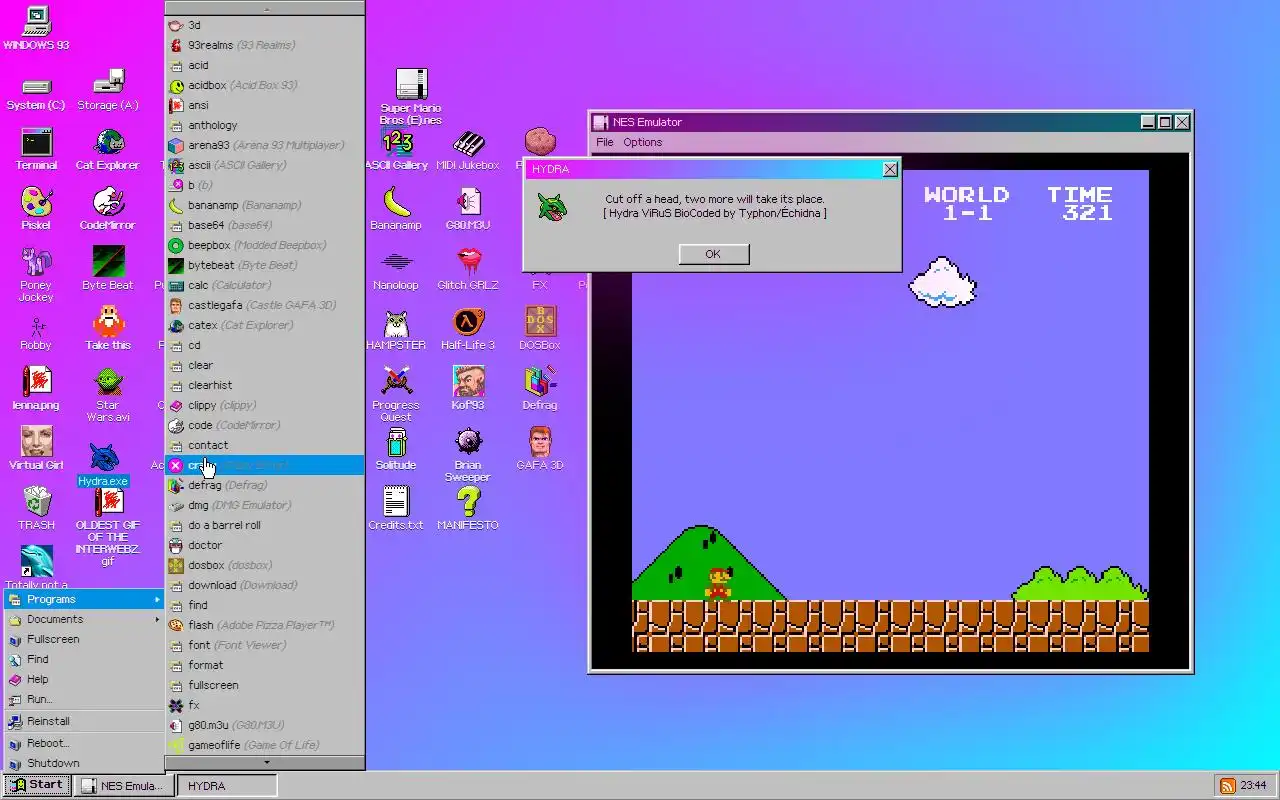This screenshot has width=1280, height=800.
Task: Open Credits.txt file icon
Action: coord(396,509)
